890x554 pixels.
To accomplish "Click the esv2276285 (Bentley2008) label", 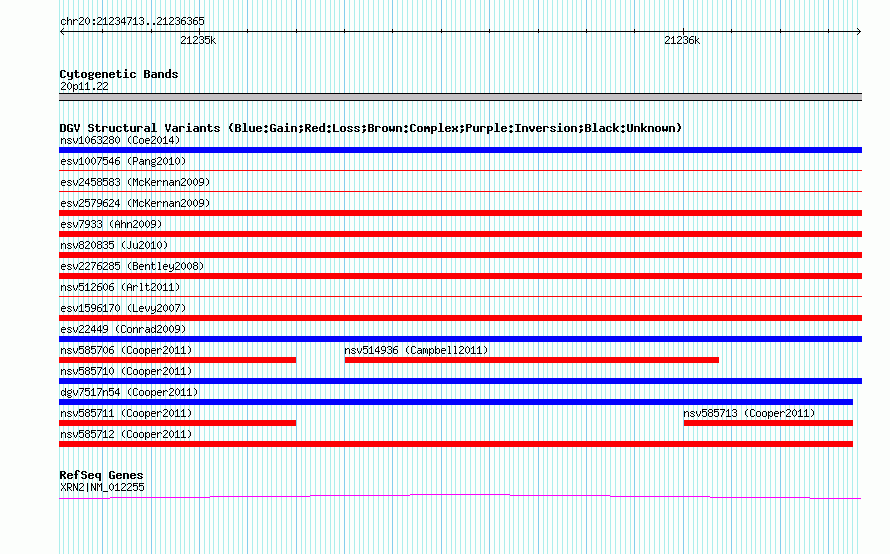I will (132, 266).
